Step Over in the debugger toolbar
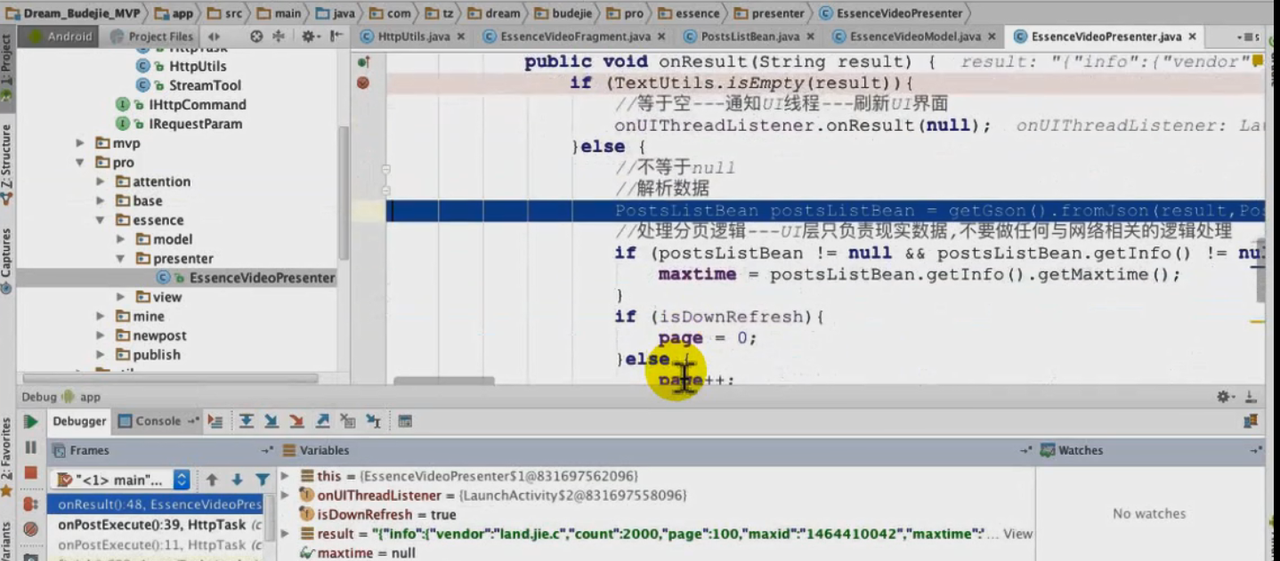 click(x=245, y=422)
